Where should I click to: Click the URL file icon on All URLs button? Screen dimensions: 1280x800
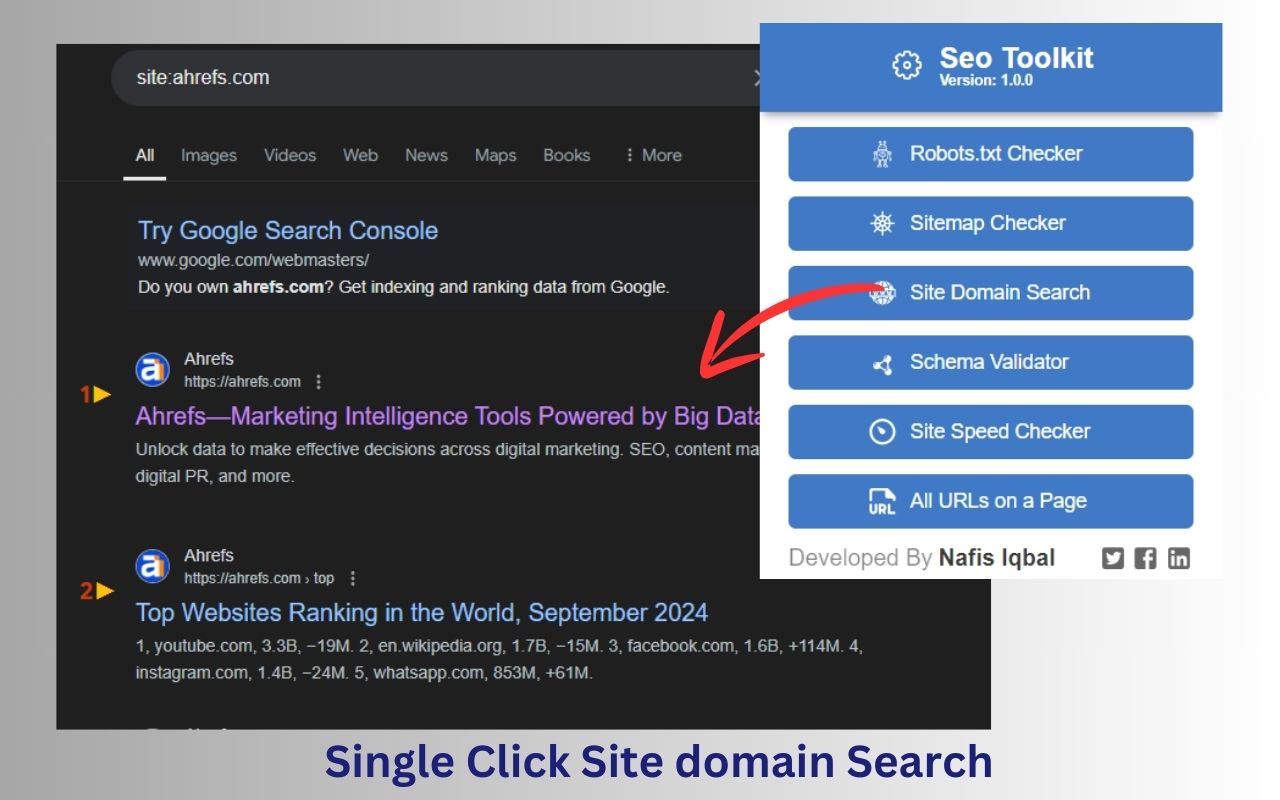click(882, 501)
